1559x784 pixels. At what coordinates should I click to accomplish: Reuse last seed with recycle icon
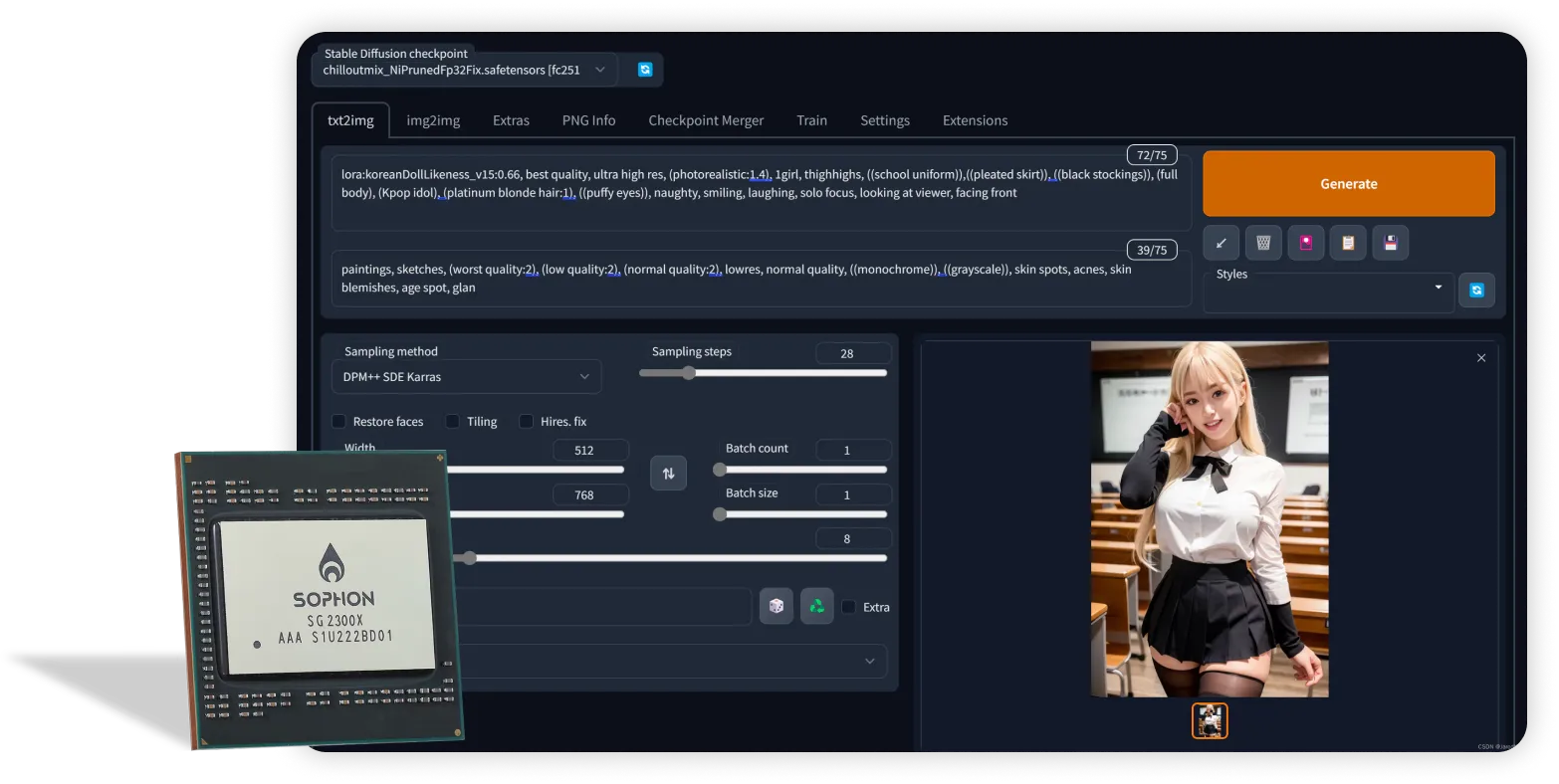click(816, 606)
